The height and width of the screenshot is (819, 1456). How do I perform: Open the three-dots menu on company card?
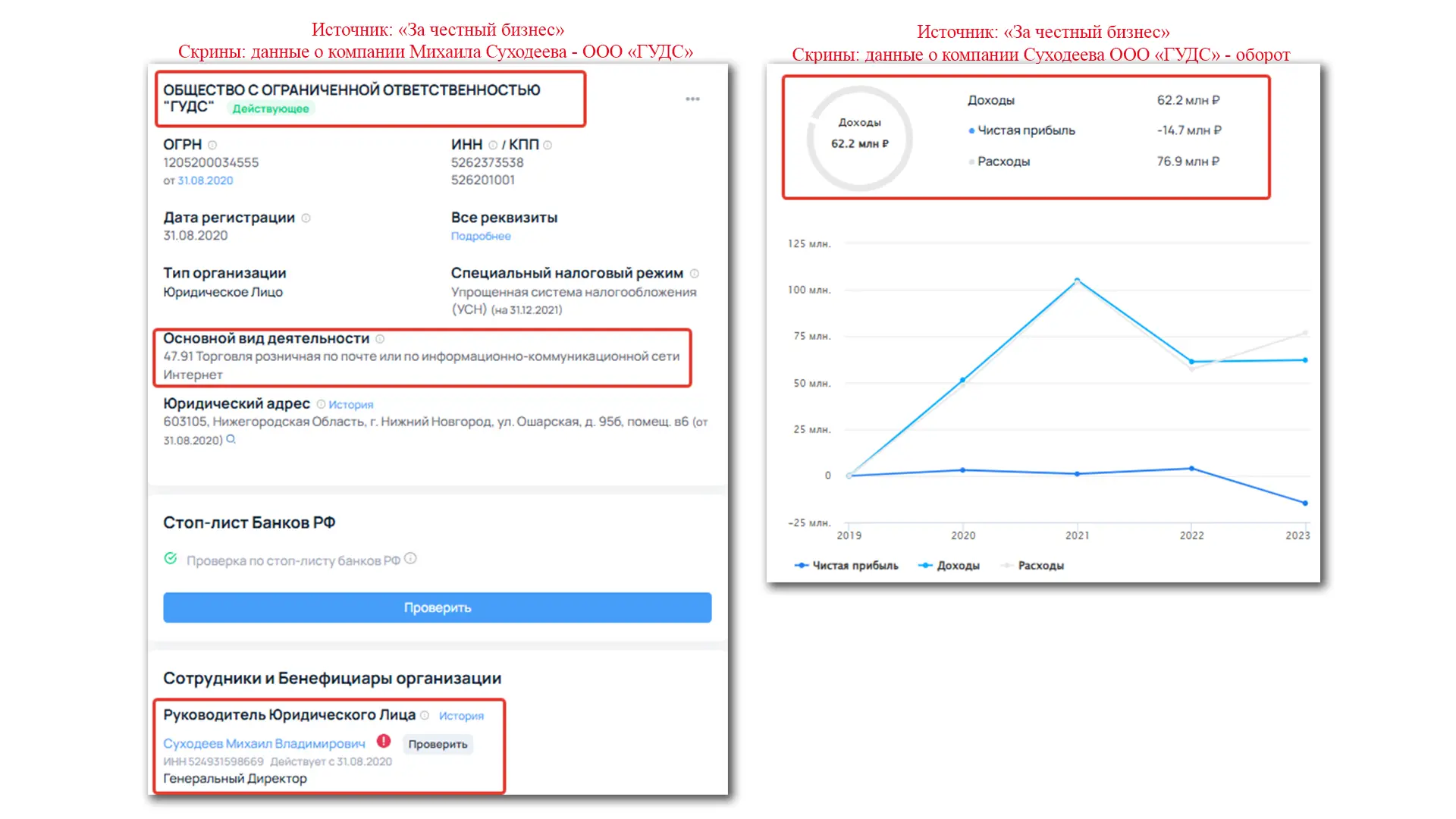pos(692,99)
